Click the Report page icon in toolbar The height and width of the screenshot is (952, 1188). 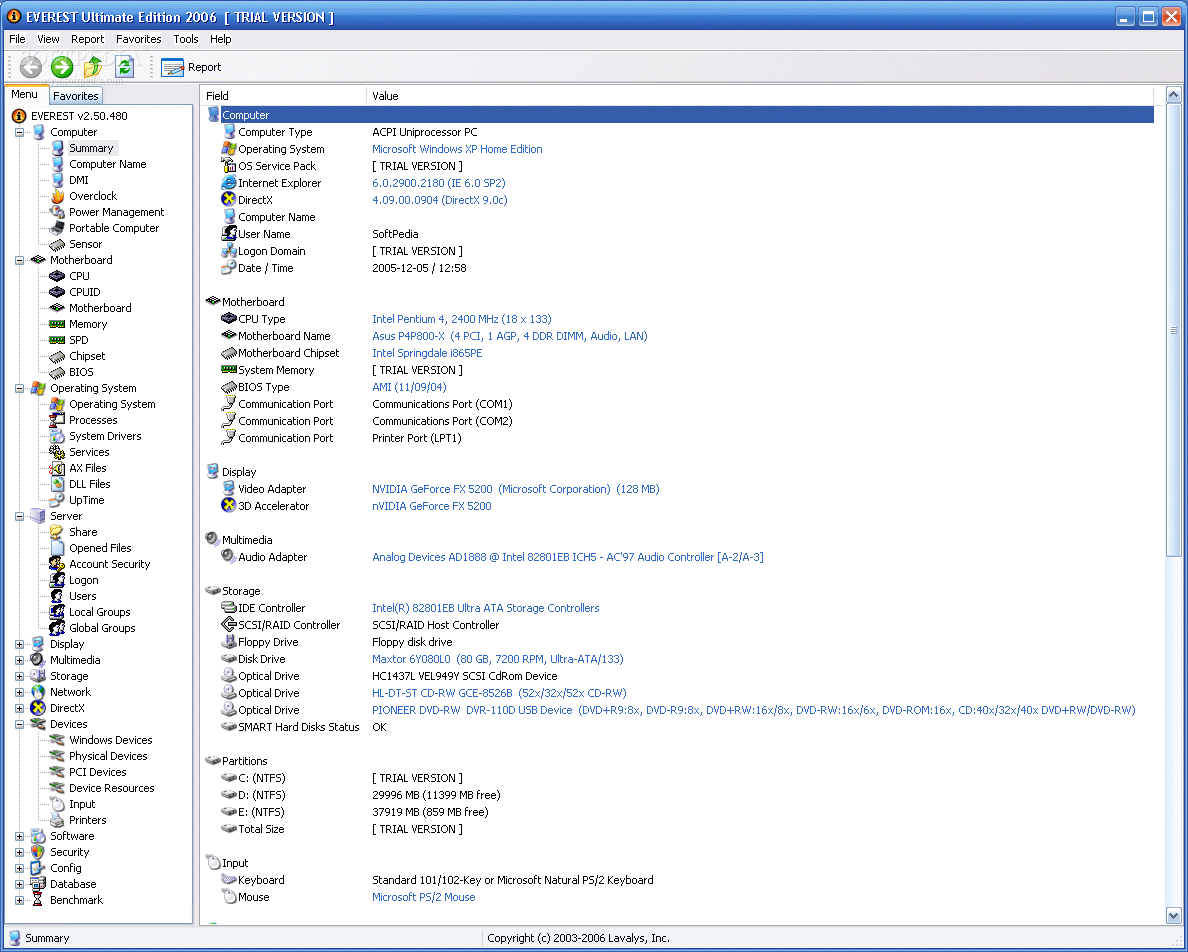point(173,67)
